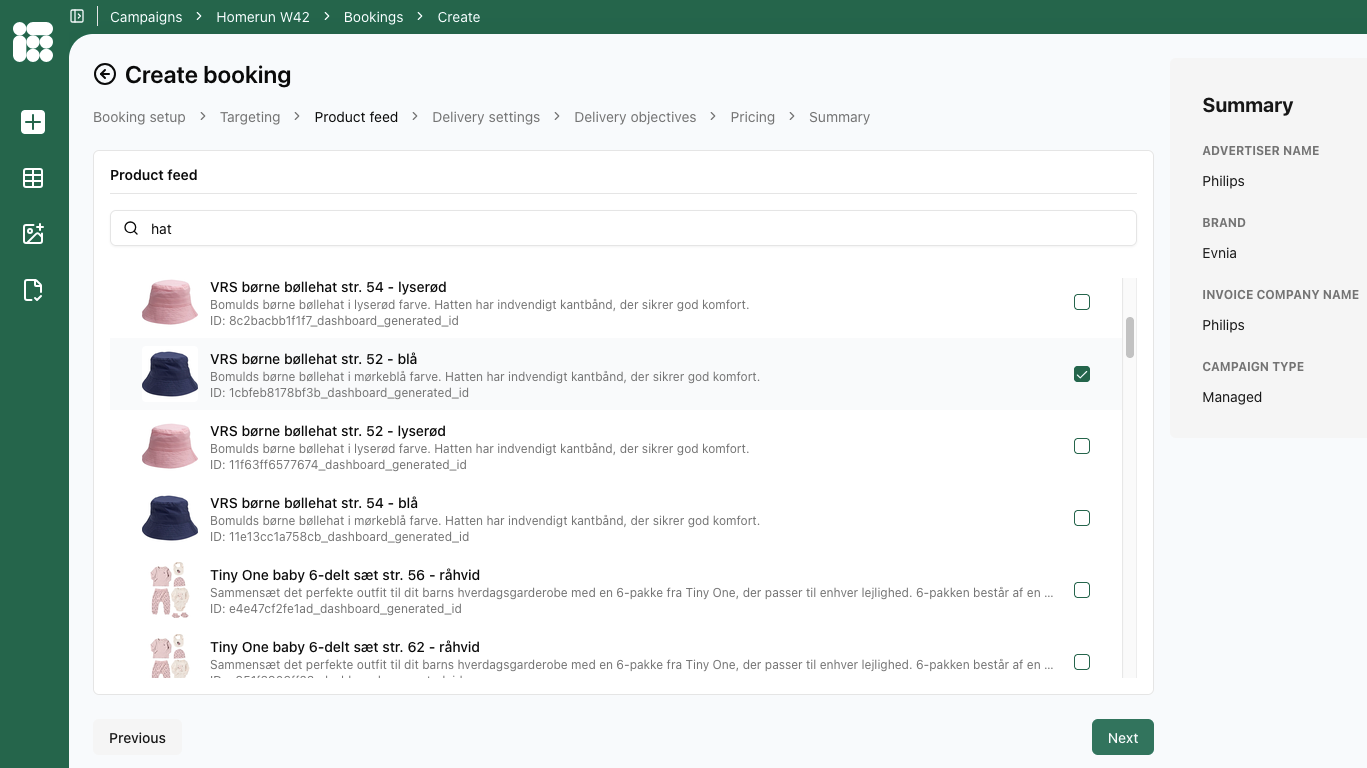Open the table grid icon in the sidebar
The height and width of the screenshot is (768, 1367).
point(33,178)
